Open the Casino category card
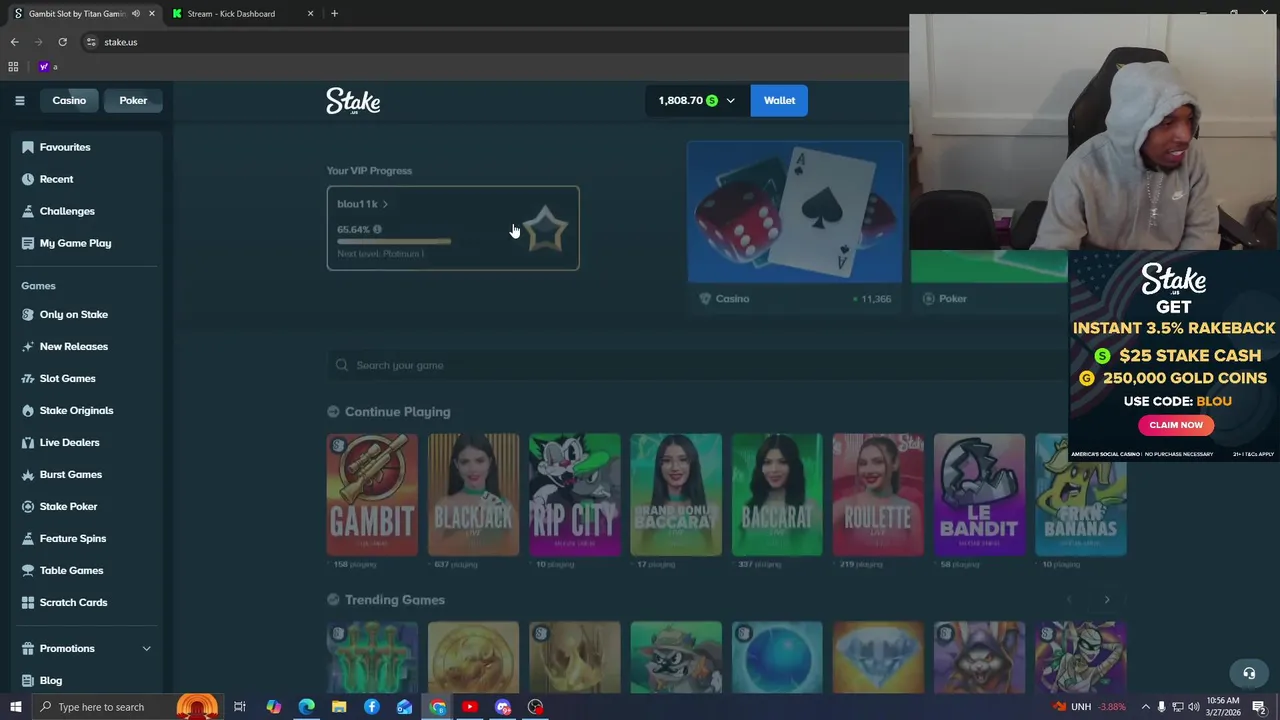Screen dimensions: 1280x720 (795, 227)
